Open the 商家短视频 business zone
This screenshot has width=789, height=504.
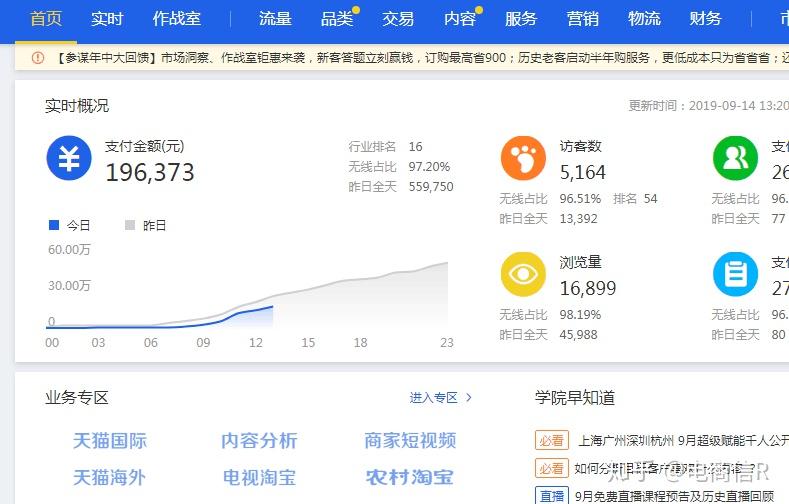410,441
